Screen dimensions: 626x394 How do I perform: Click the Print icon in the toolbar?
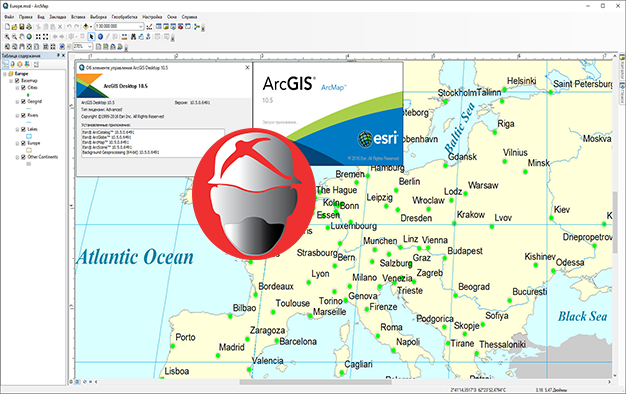(x=29, y=27)
